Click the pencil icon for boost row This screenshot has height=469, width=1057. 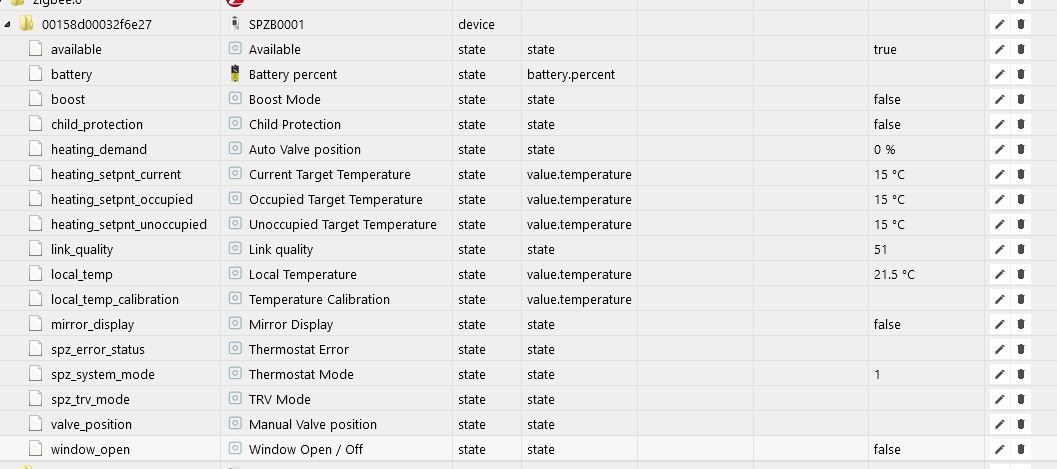click(1000, 99)
